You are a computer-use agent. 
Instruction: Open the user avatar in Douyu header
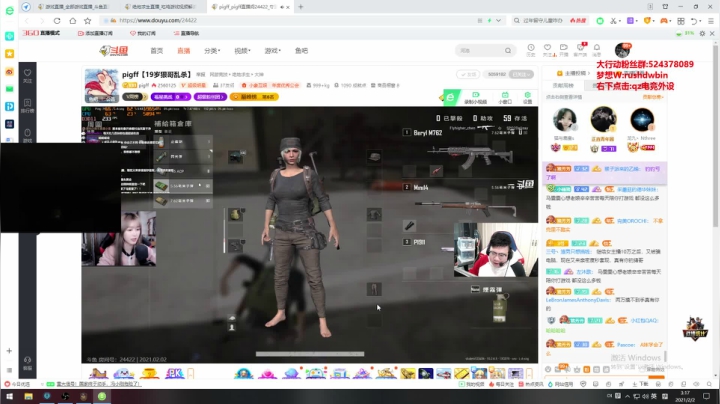622,50
